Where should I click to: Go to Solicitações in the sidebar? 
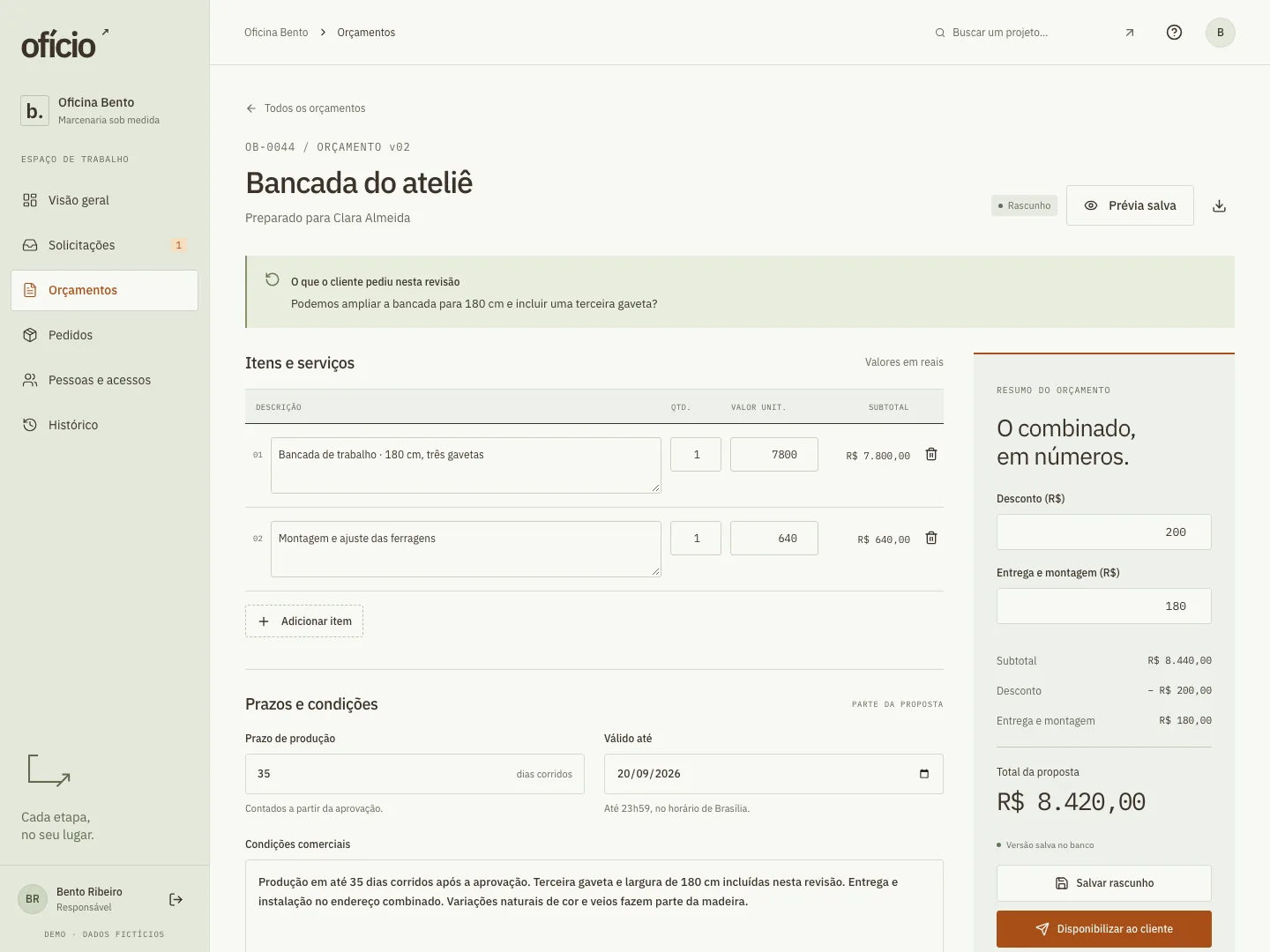[x=104, y=245]
